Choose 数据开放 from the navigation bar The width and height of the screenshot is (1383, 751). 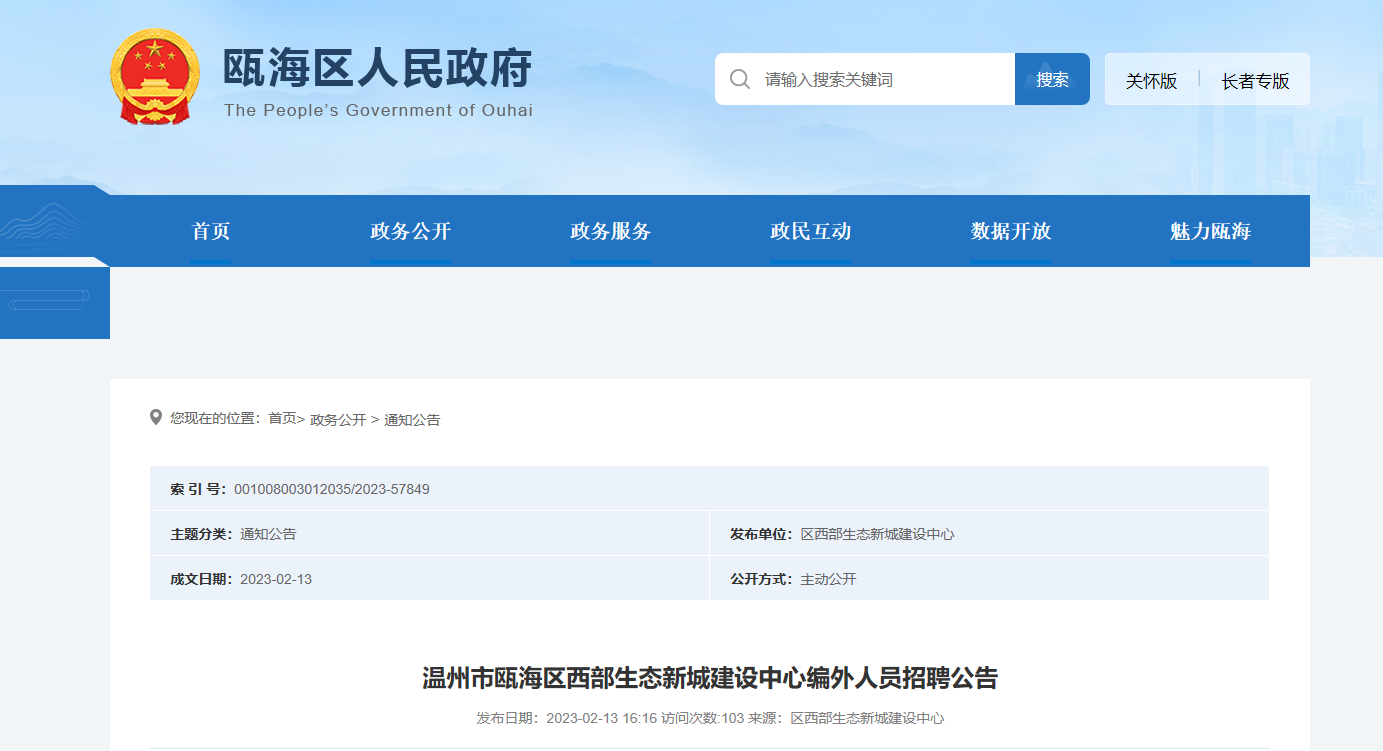click(1010, 231)
